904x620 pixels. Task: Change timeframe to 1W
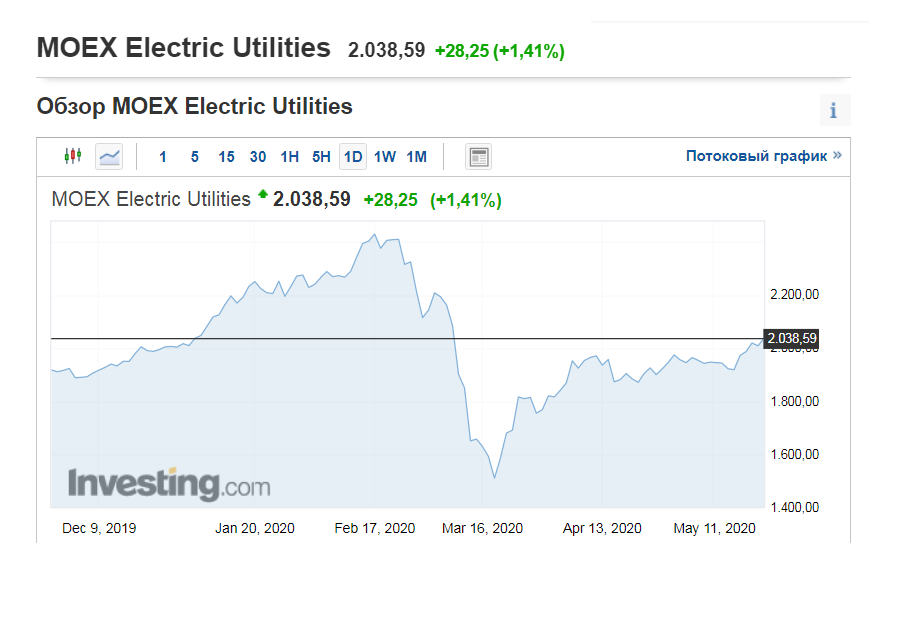[385, 157]
